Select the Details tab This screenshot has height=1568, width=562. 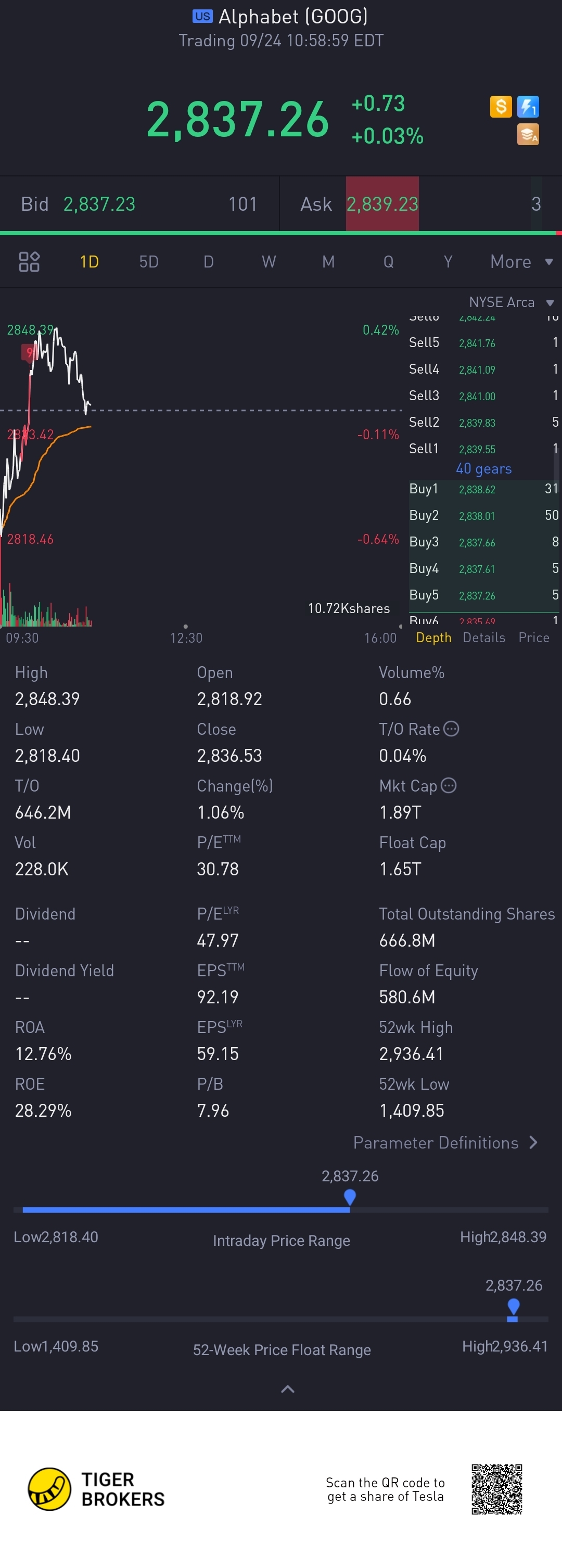484,638
